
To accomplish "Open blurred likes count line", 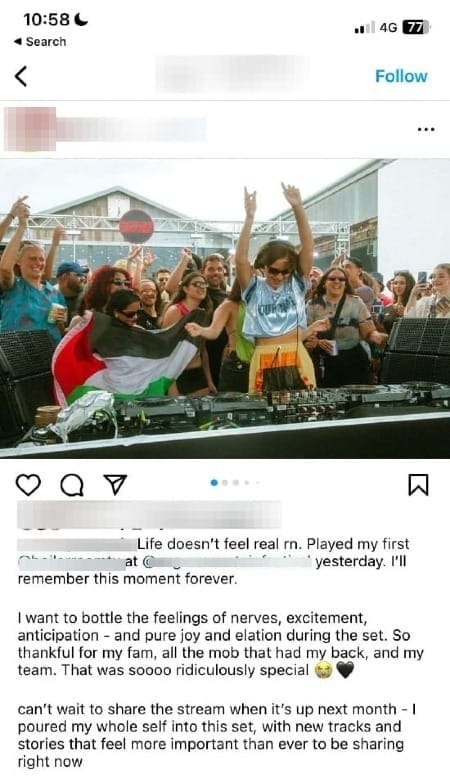I will tap(149, 515).
